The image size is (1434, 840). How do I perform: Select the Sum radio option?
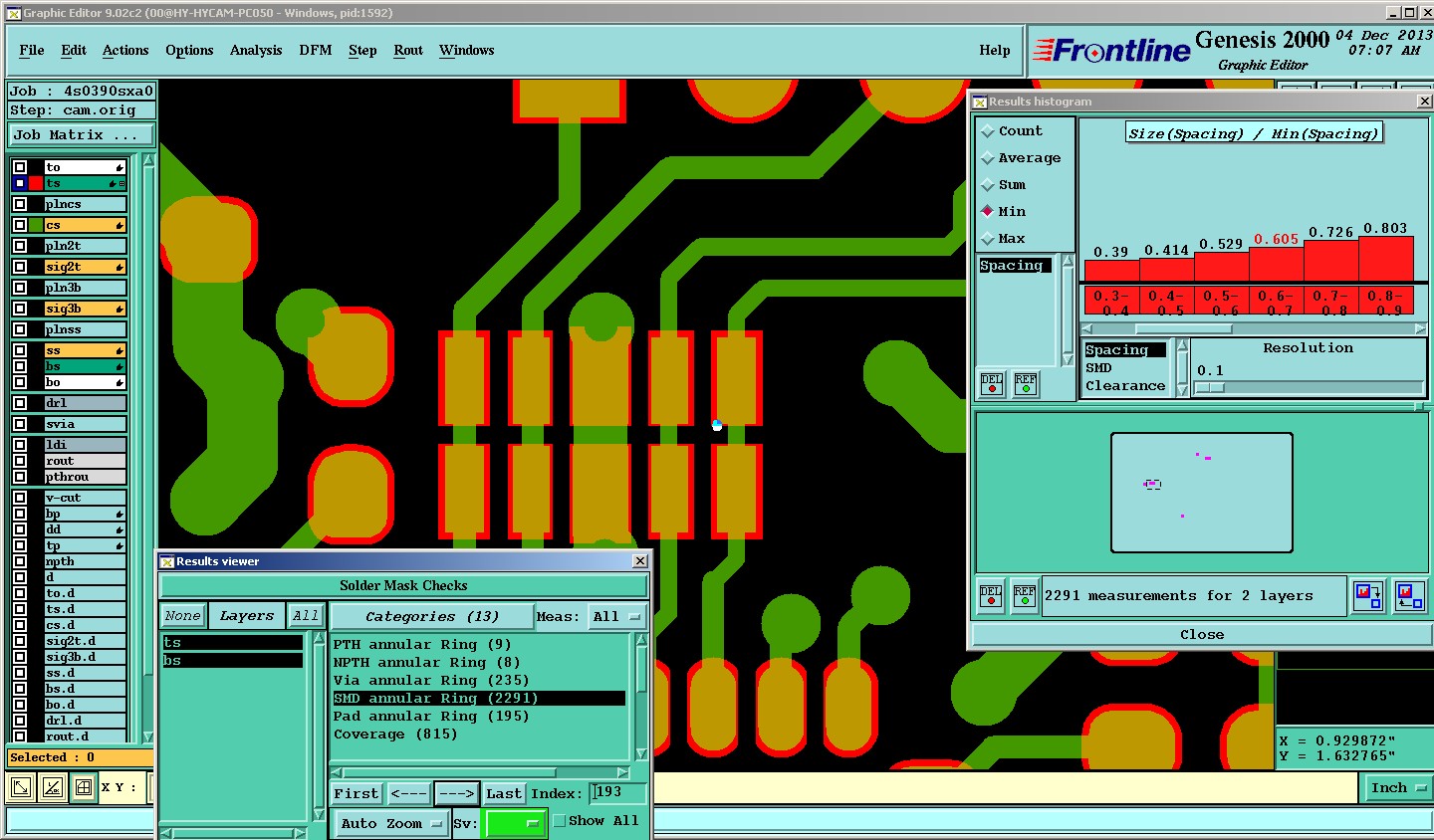click(988, 185)
